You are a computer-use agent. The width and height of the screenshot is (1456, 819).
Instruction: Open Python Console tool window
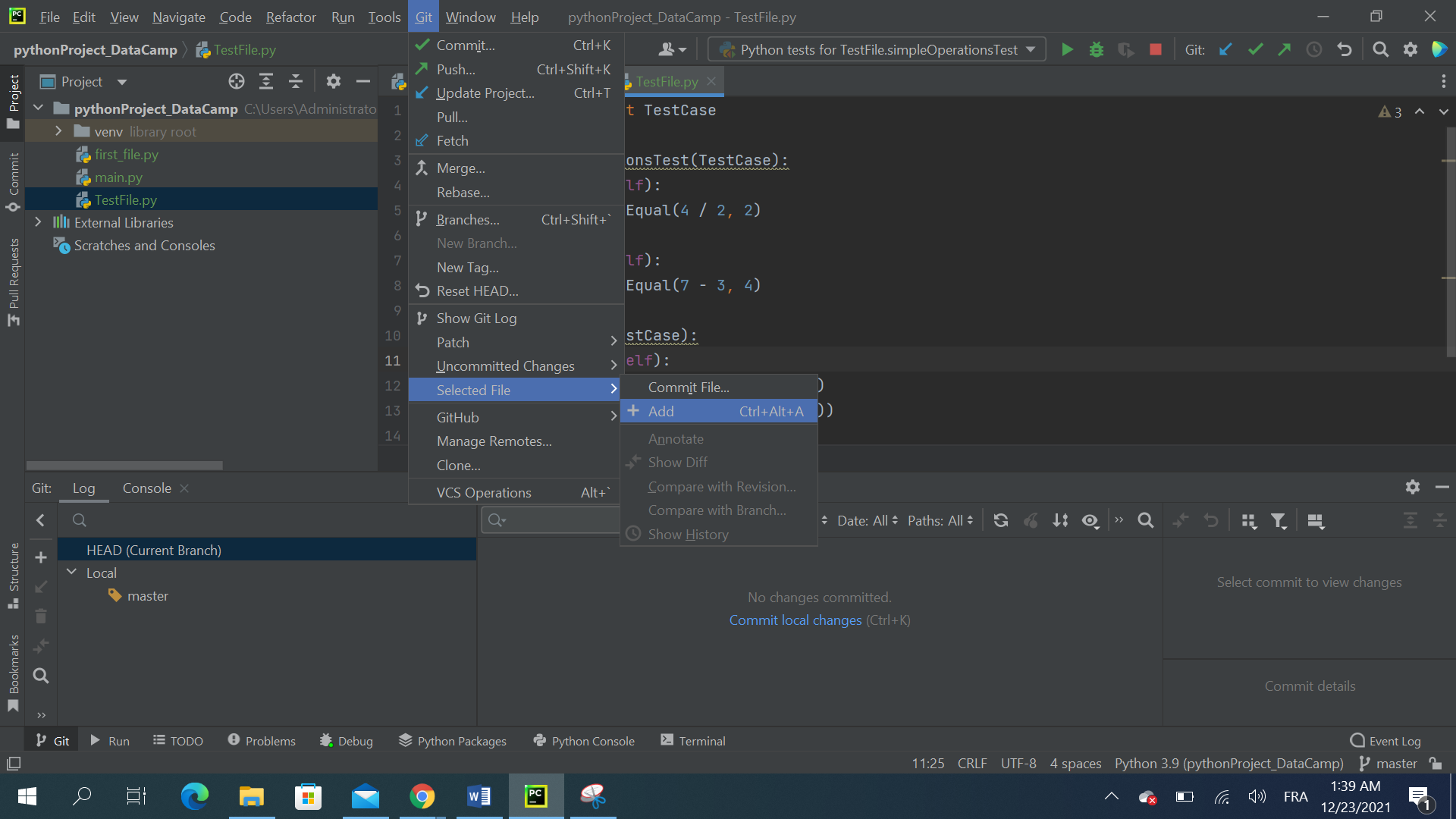[x=584, y=741]
